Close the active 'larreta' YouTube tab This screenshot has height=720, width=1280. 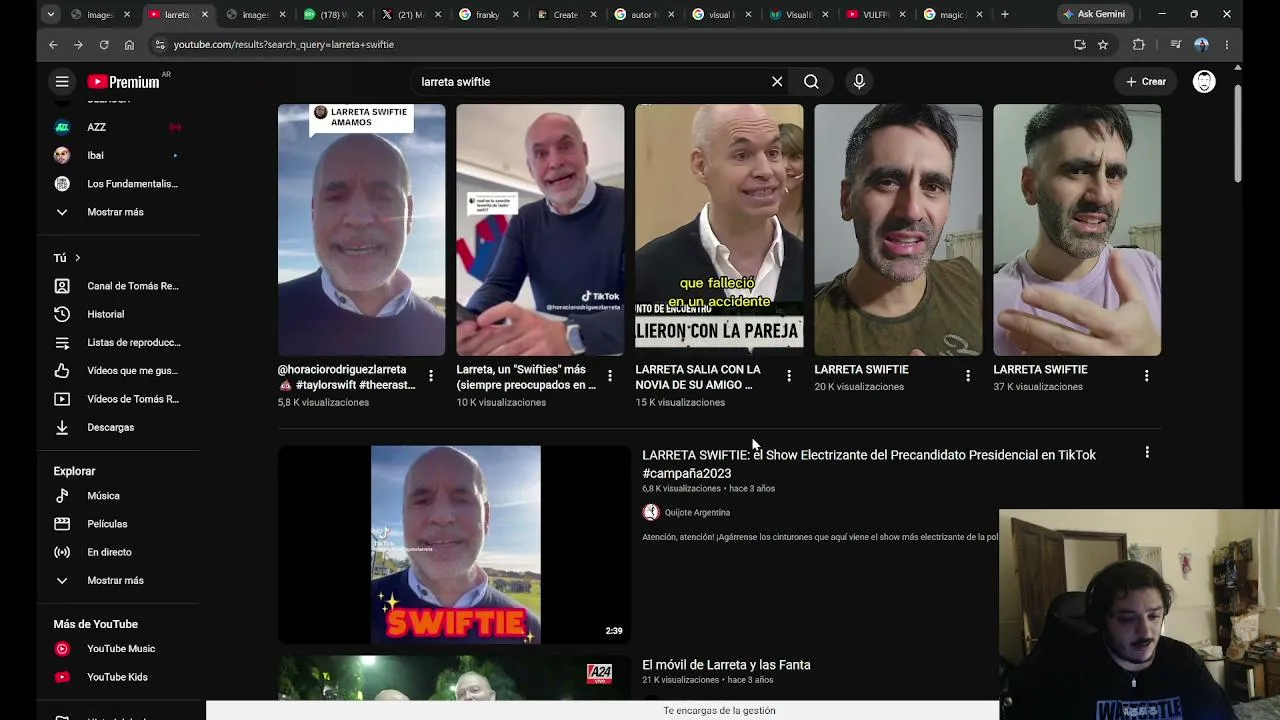coord(205,14)
